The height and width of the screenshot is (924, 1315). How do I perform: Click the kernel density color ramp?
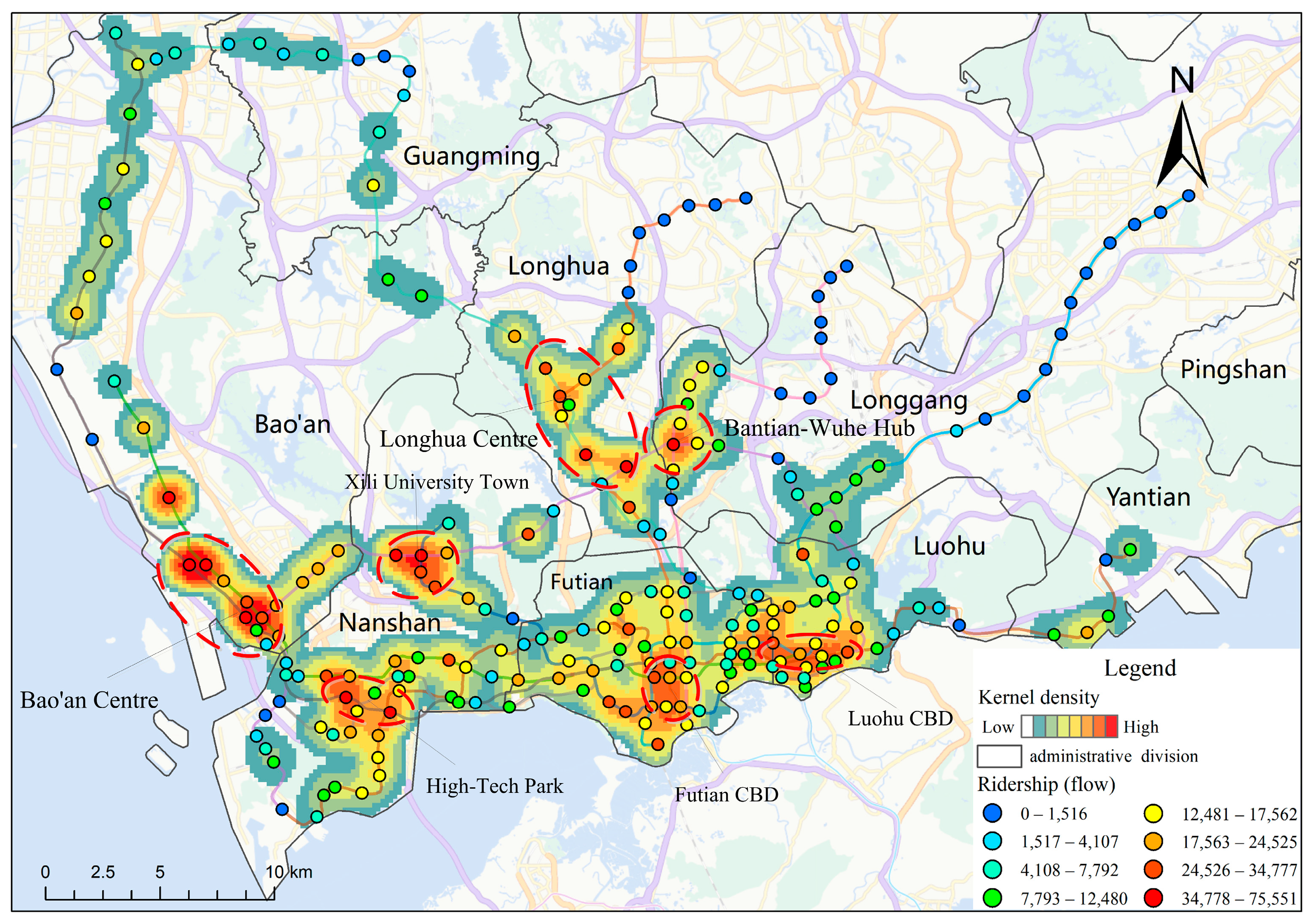(1069, 727)
